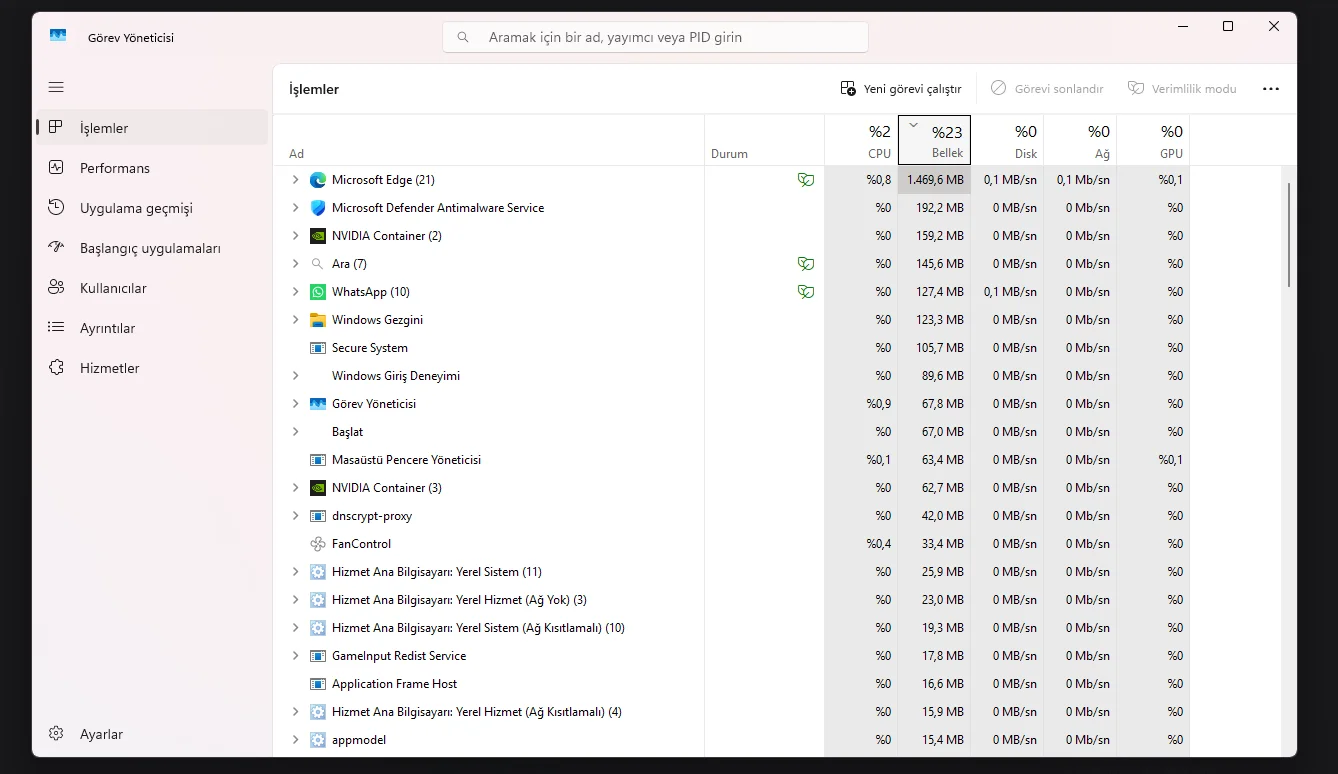Click the Application Frame Host icon

pos(318,684)
